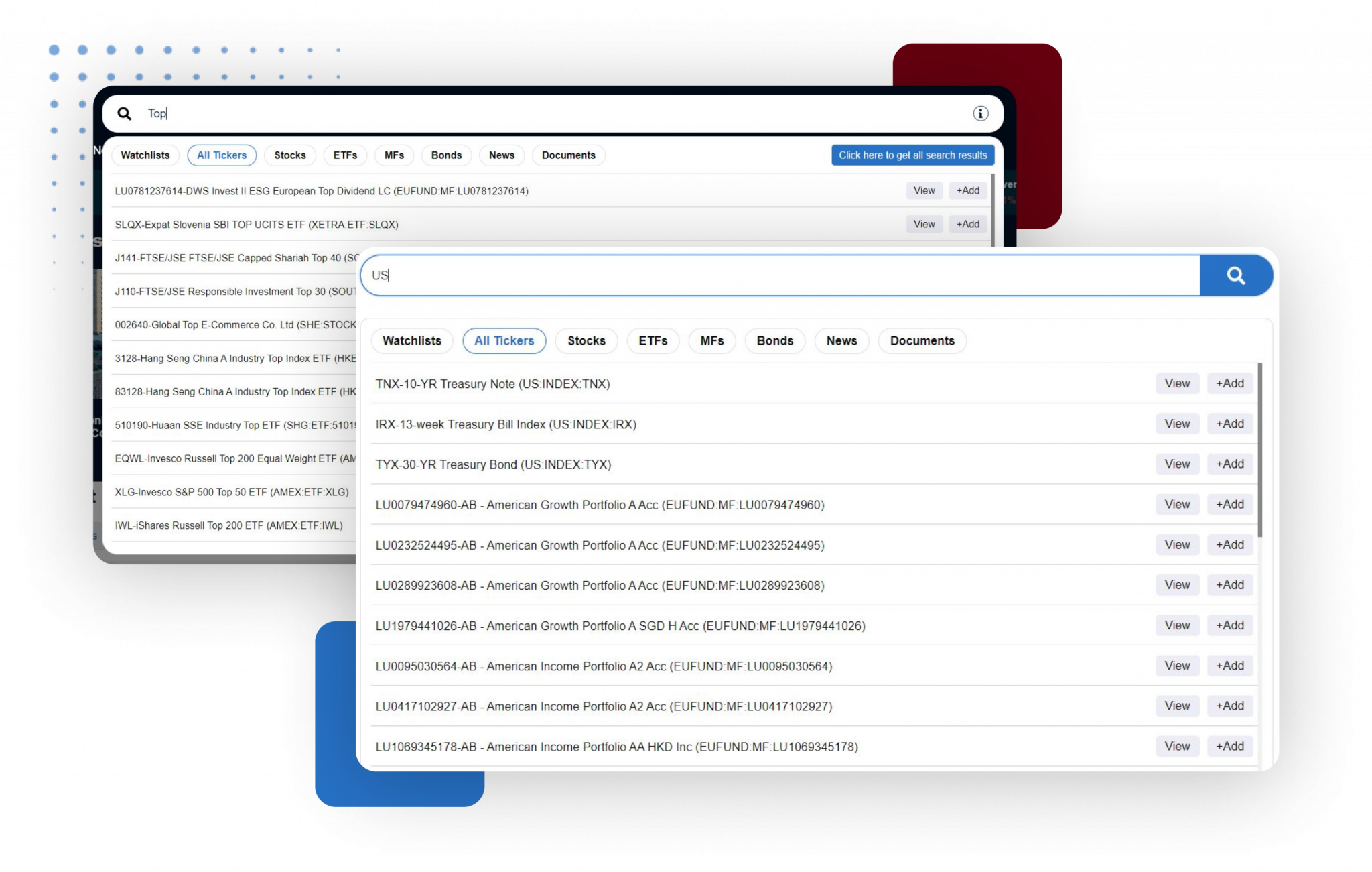View LU0079474960-AB American Growth Portfolio

point(1177,504)
